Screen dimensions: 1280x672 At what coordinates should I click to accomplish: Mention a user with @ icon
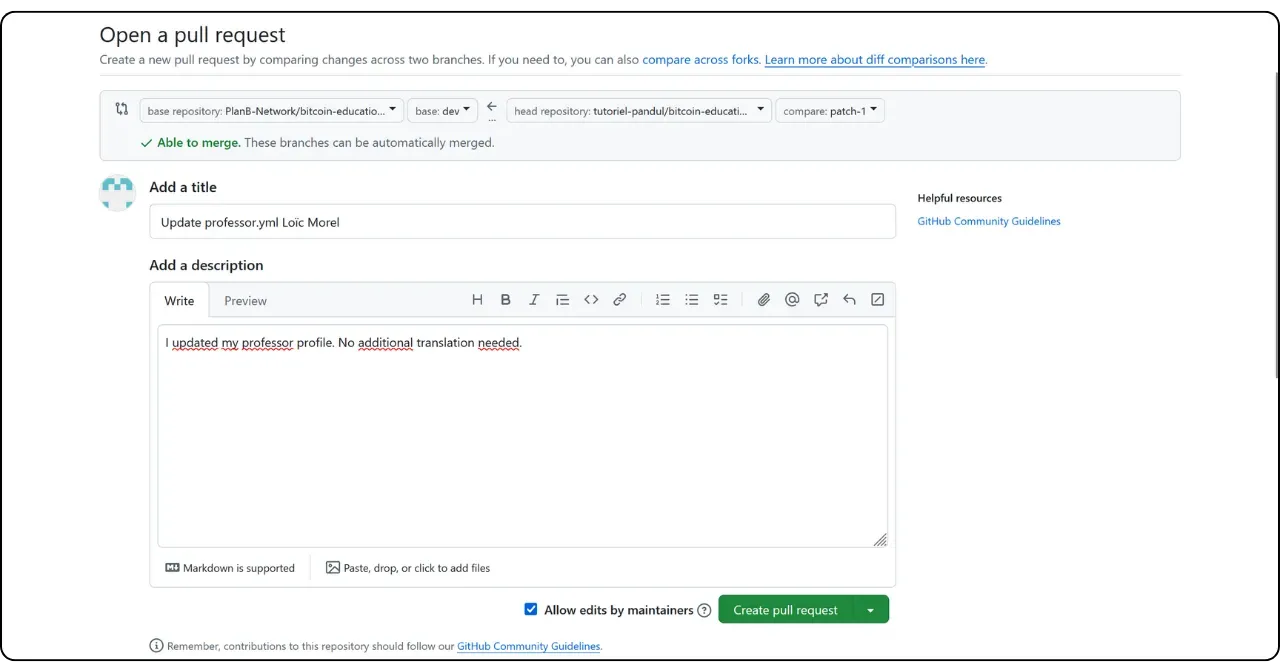point(792,300)
